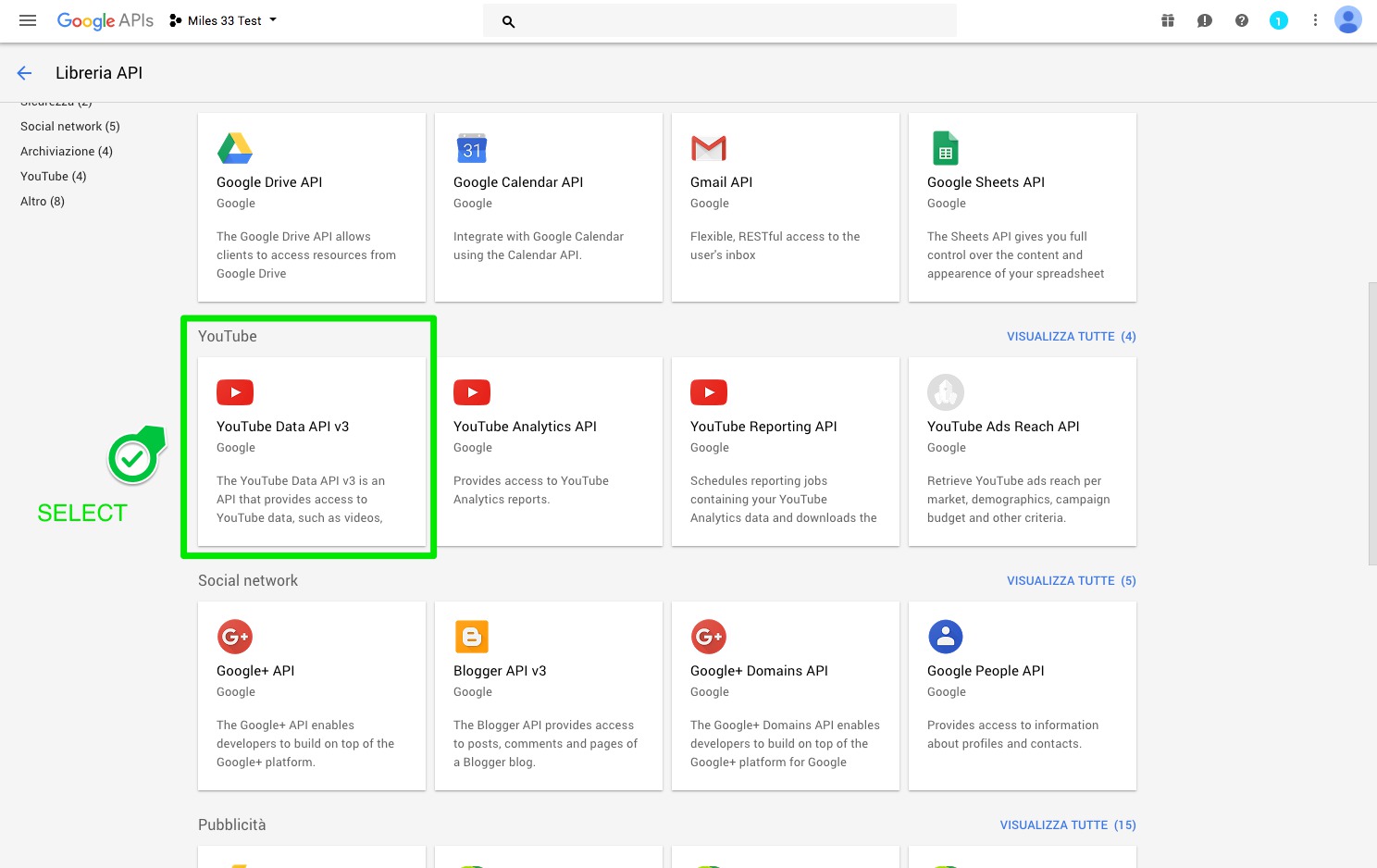Click the feedback alert icon
This screenshot has width=1377, height=868.
coord(1205,20)
